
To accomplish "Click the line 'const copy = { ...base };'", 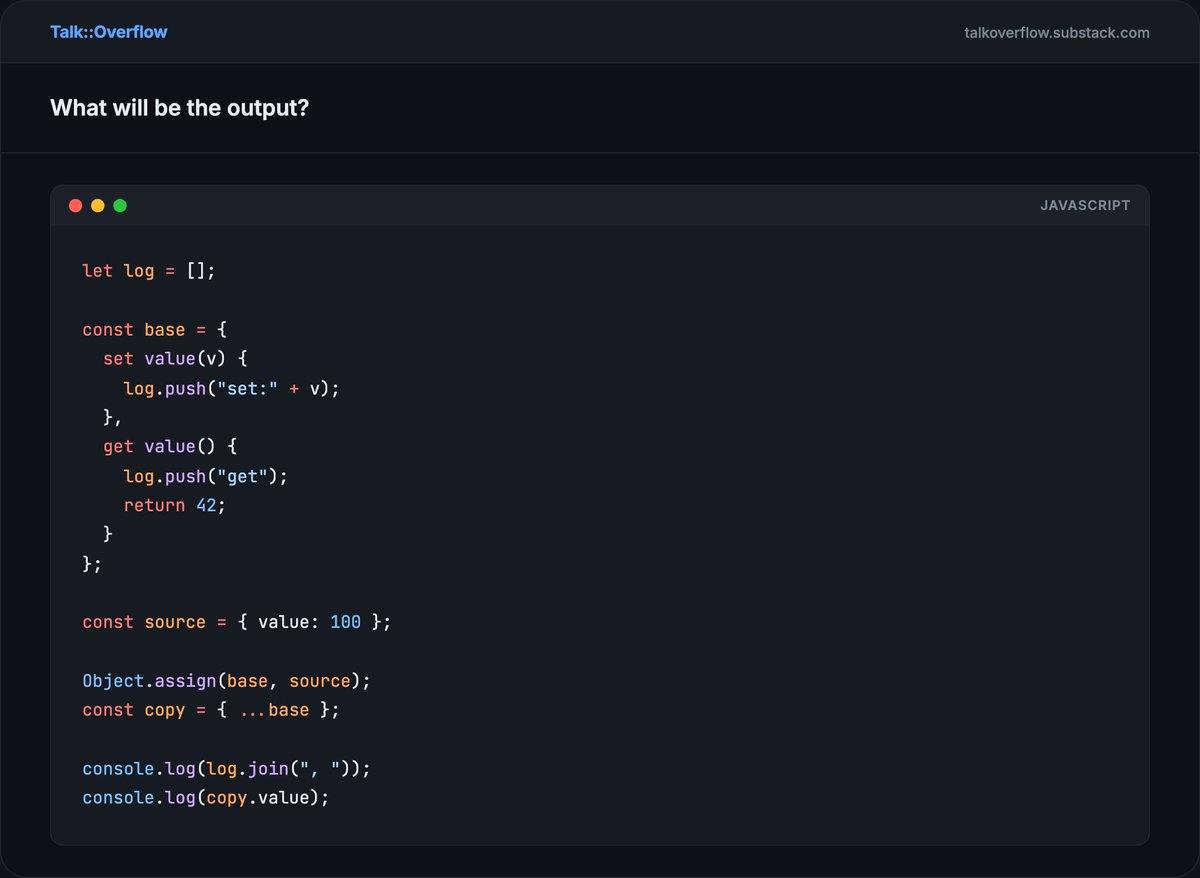I will (x=211, y=710).
